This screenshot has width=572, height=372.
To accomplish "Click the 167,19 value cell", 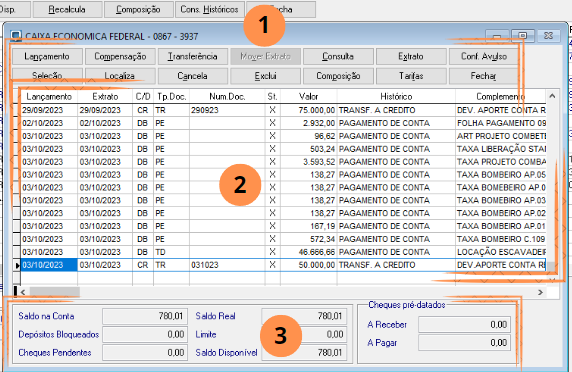I will pos(309,226).
